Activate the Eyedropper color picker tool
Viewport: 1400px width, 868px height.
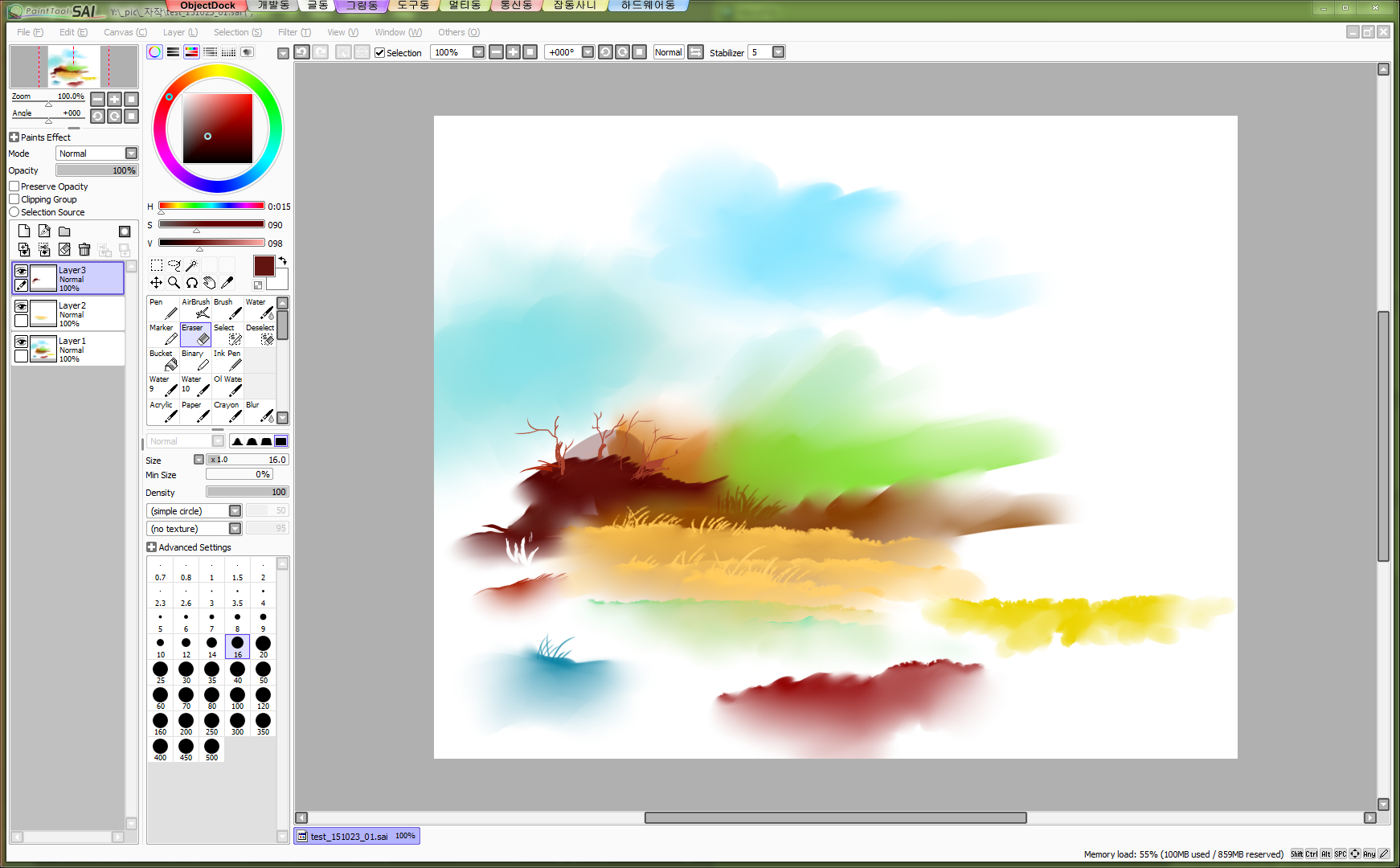pos(227,283)
